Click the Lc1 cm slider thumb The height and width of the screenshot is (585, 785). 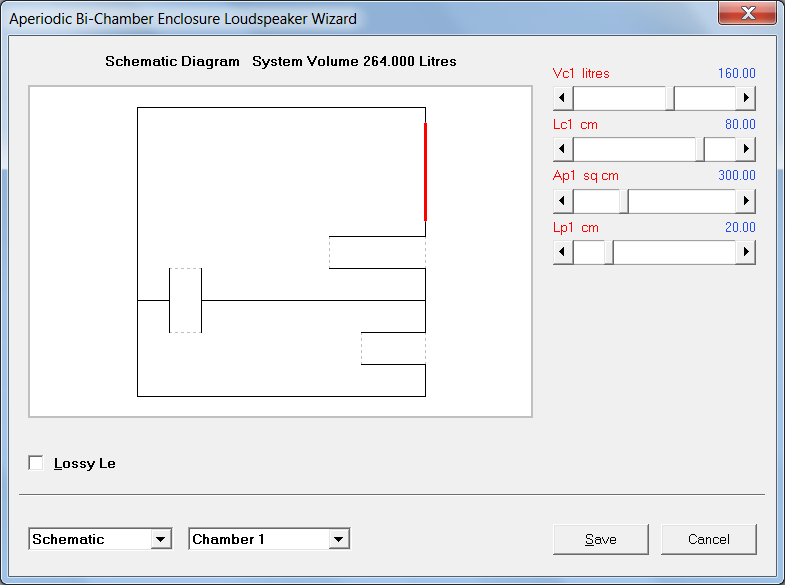[700, 149]
